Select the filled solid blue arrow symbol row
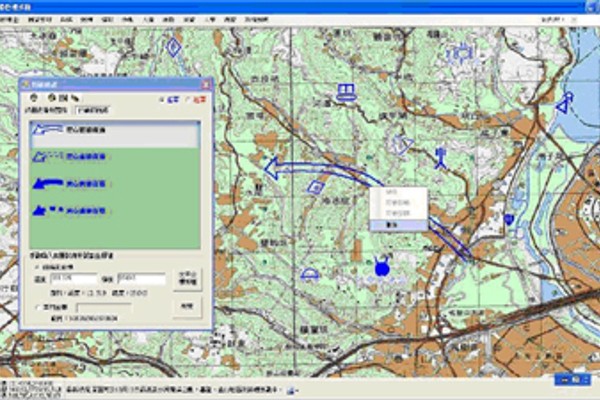The width and height of the screenshot is (600, 400). 115,184
